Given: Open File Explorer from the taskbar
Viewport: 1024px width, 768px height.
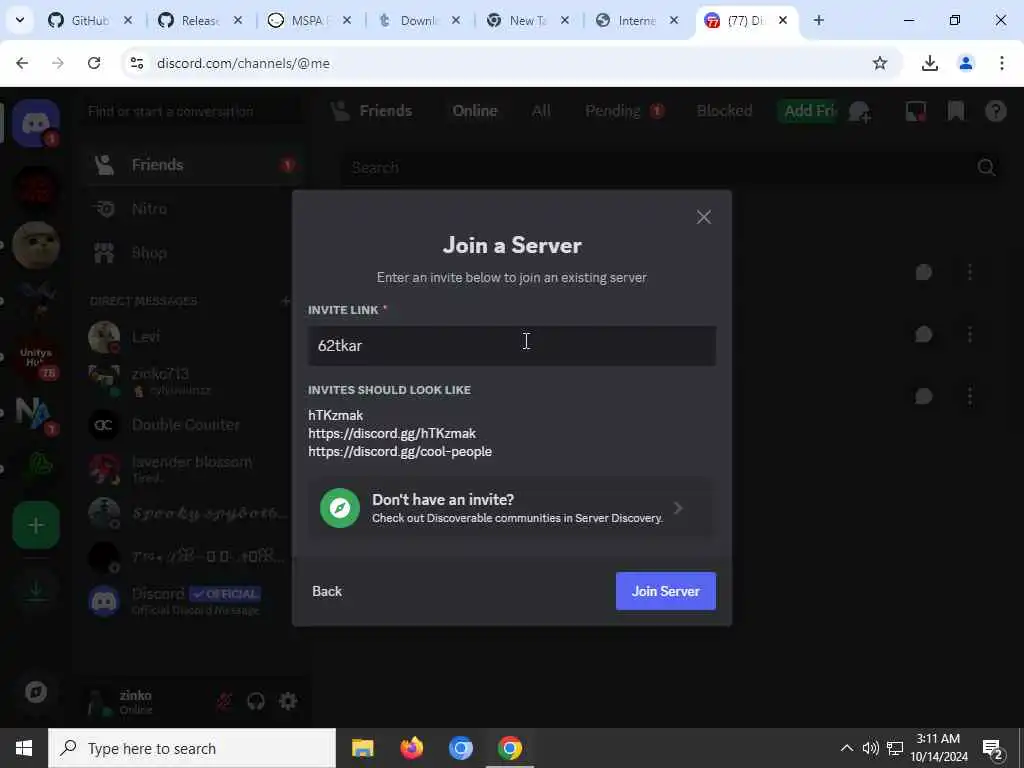Looking at the screenshot, I should point(362,748).
